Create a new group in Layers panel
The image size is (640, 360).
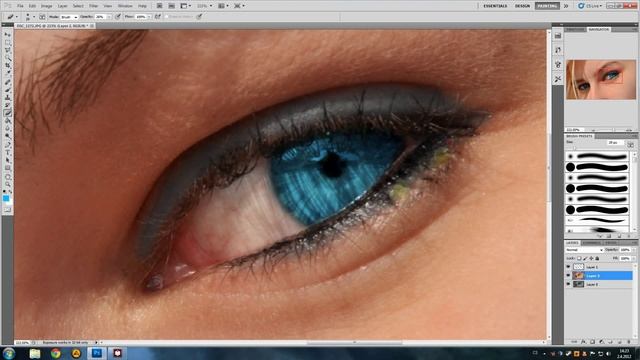pos(610,341)
